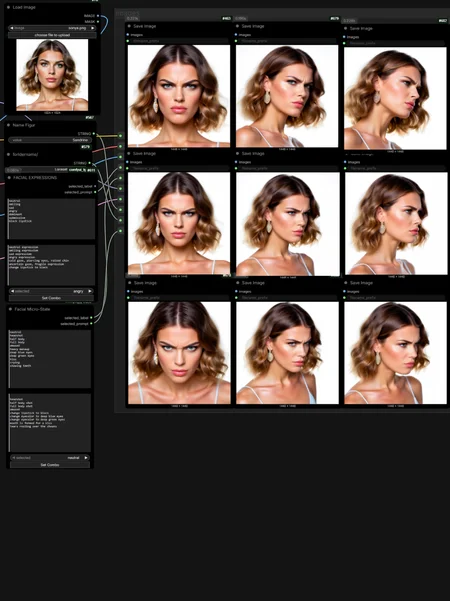
Task: Step the 'neutral' selection back with left arrow
Action: (13, 458)
